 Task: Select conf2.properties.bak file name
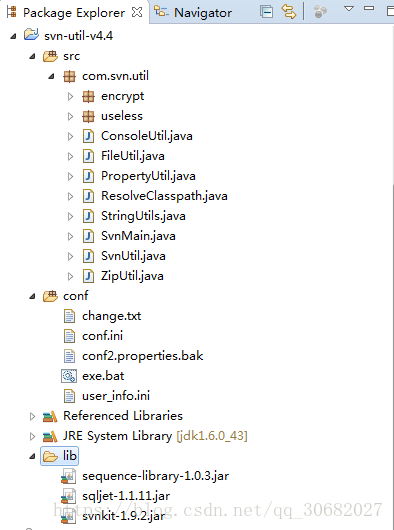pyautogui.click(x=143, y=356)
